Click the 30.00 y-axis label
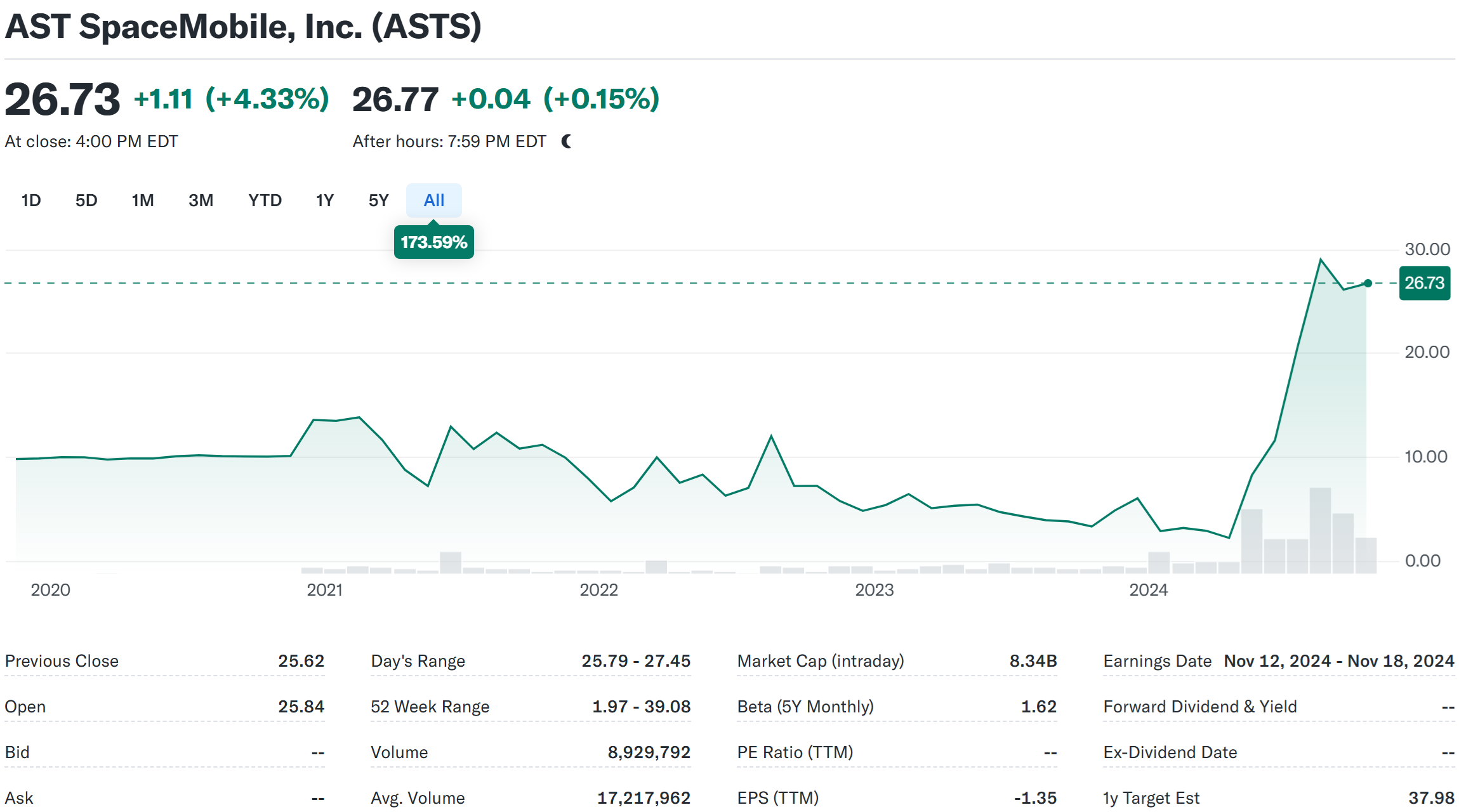 click(x=1427, y=249)
